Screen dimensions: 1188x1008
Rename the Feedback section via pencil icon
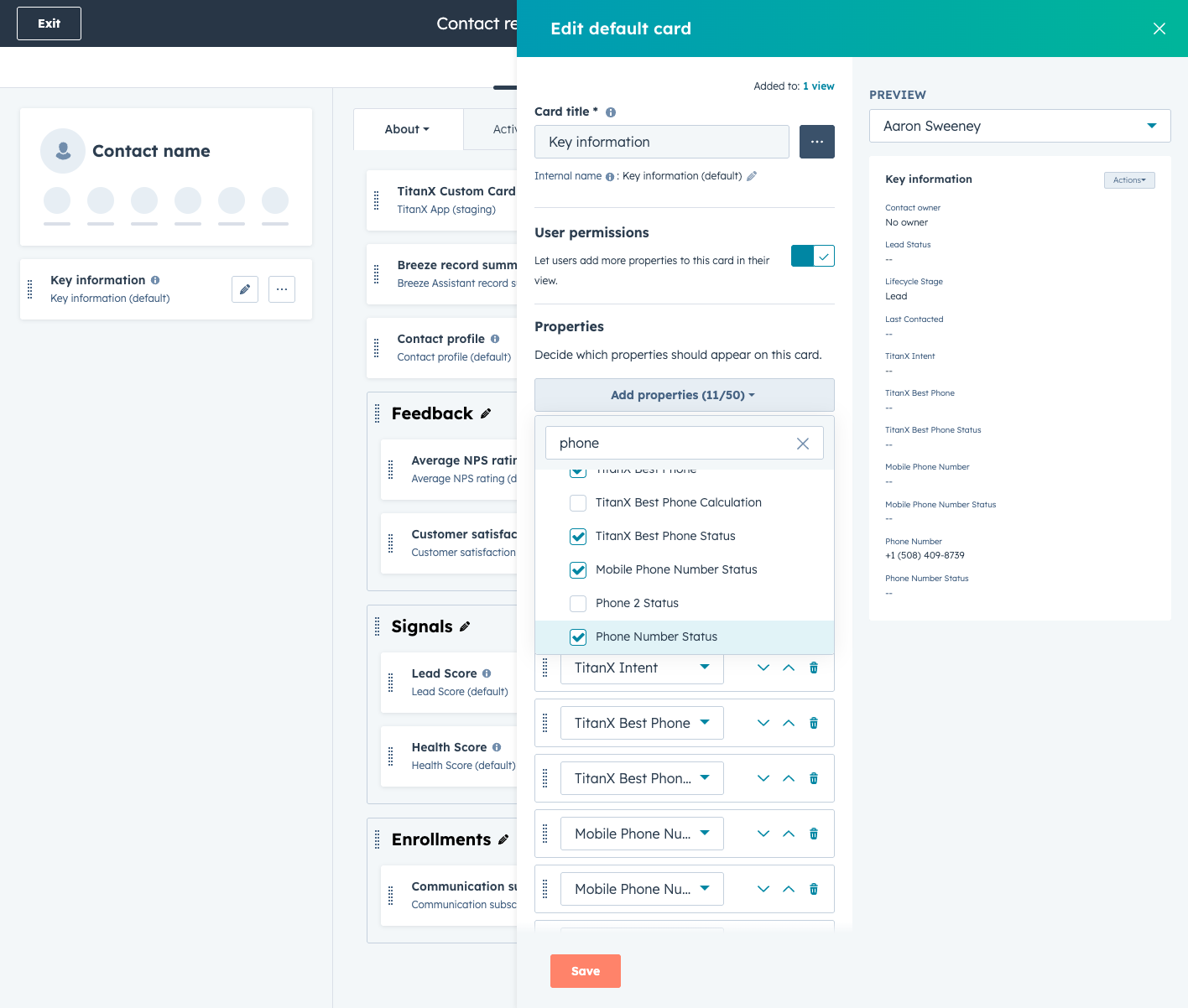tap(486, 413)
